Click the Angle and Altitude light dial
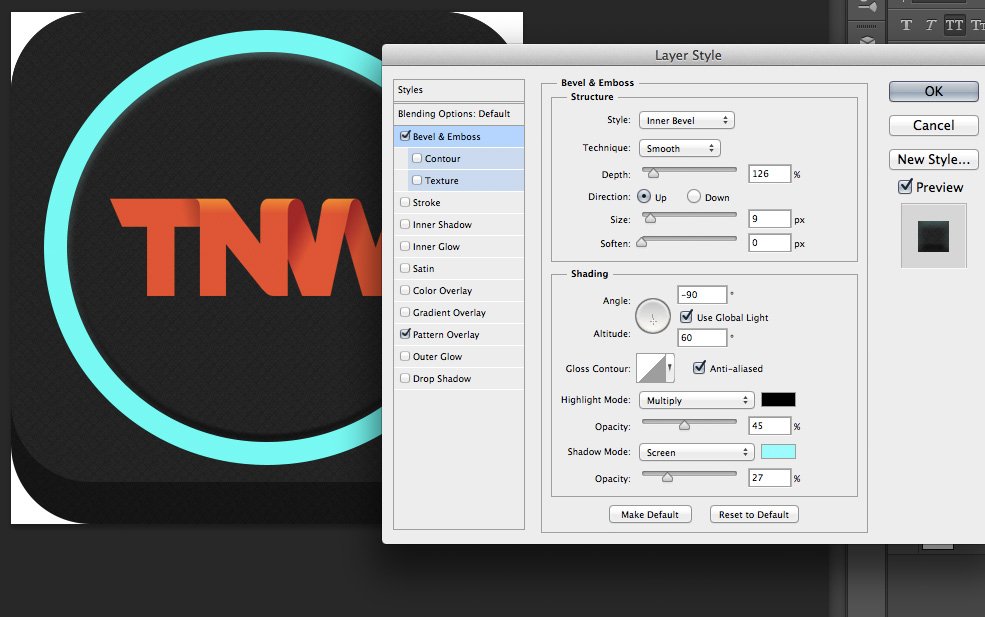This screenshot has height=617, width=985. click(x=653, y=316)
